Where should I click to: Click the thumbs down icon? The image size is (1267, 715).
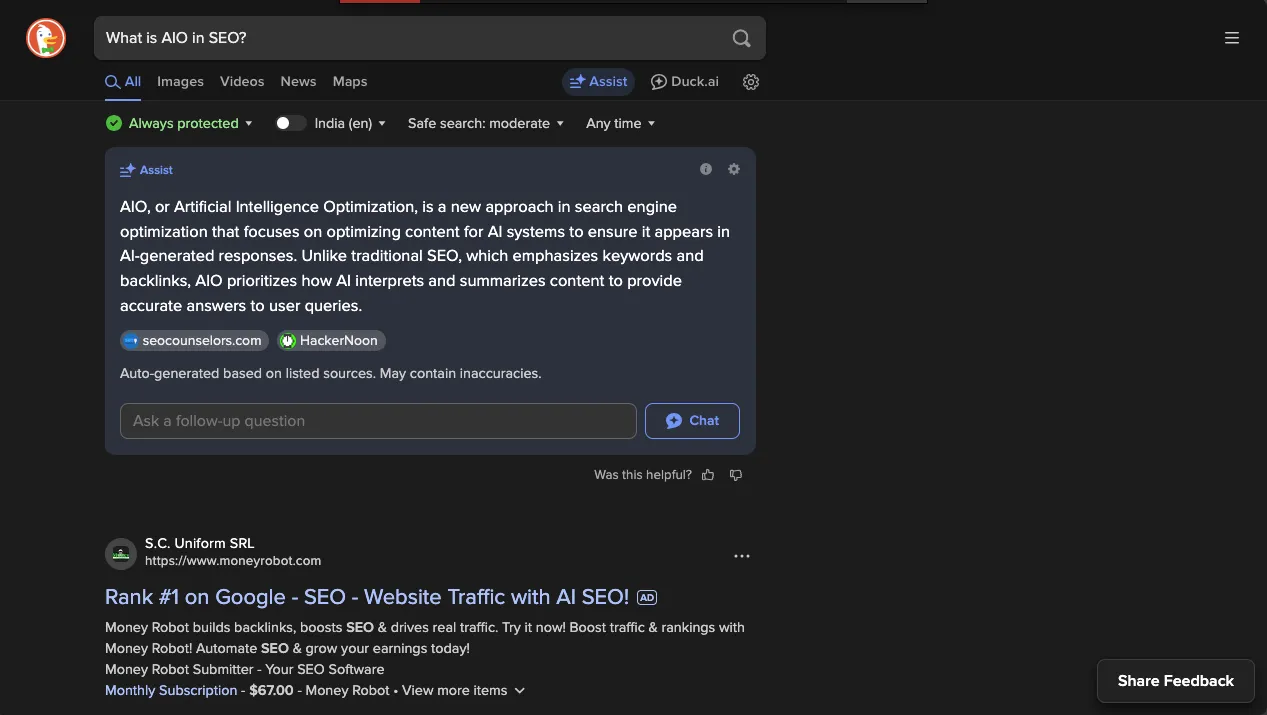coord(736,475)
